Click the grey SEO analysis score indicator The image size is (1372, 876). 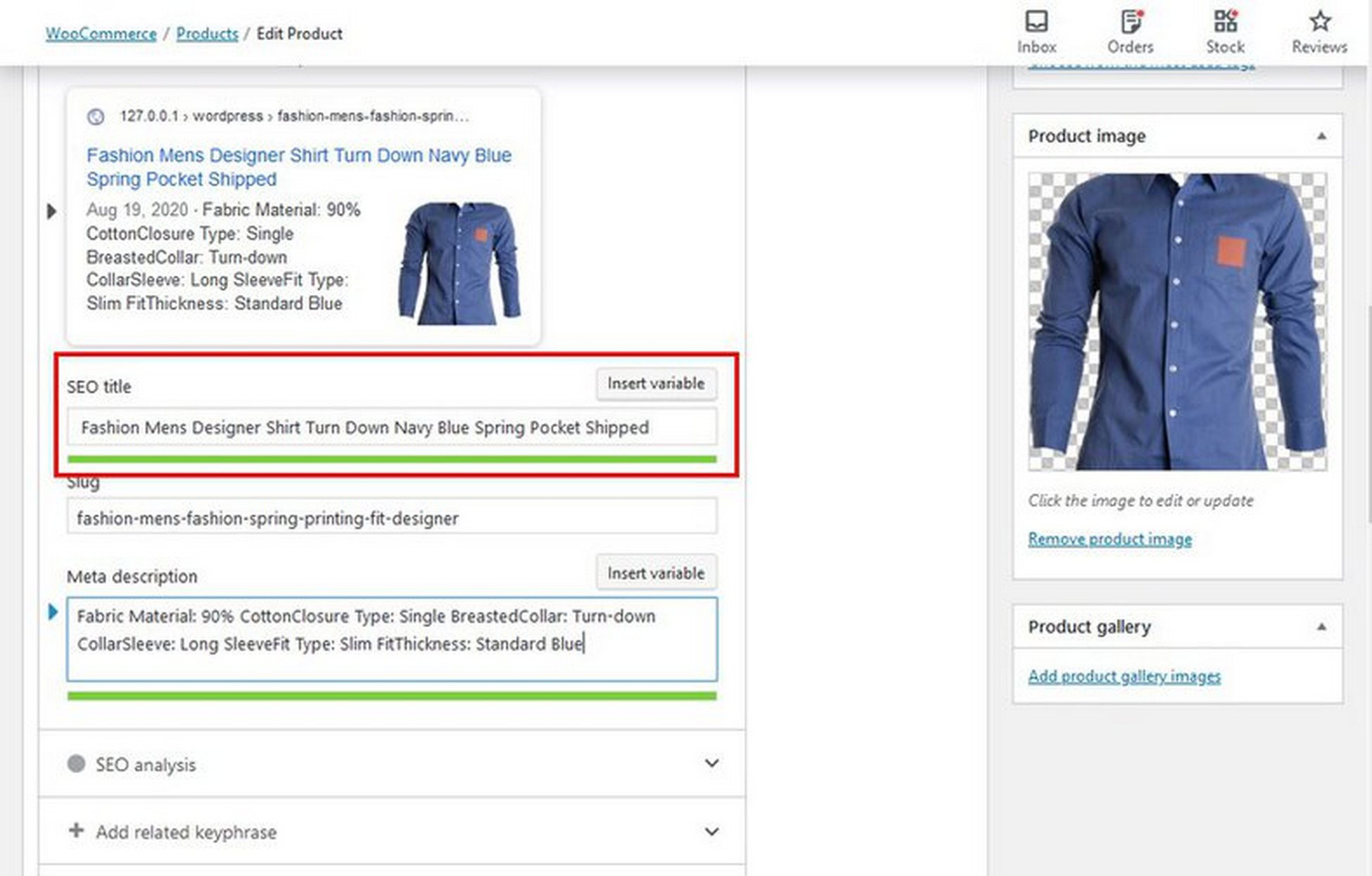coord(76,764)
